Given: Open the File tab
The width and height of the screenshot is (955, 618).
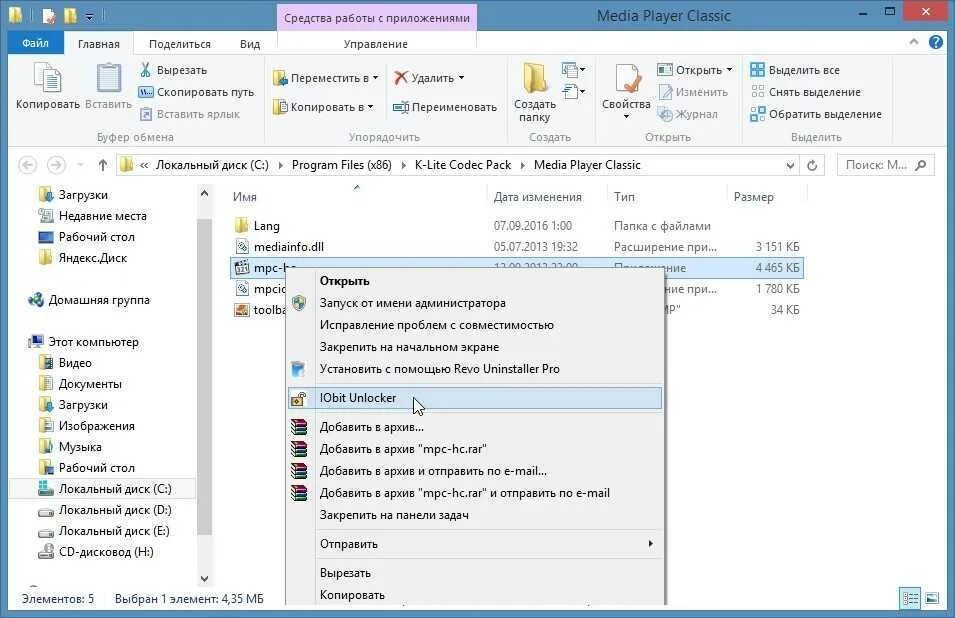Looking at the screenshot, I should 35,43.
